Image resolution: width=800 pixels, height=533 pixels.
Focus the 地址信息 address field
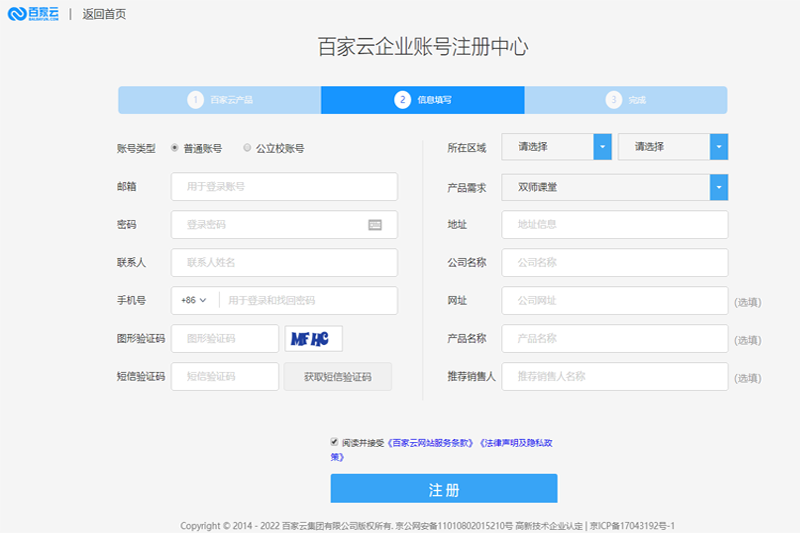click(615, 224)
